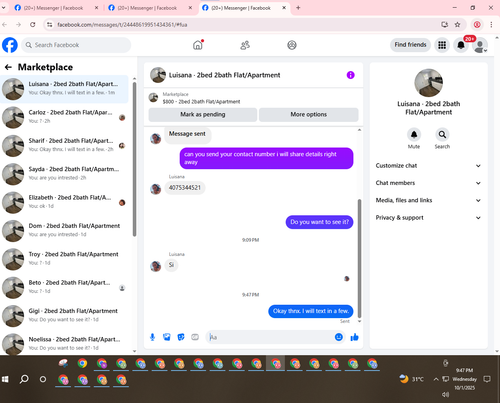Image resolution: width=500 pixels, height=403 pixels.
Task: Click the browser address bar URL
Action: coord(122,25)
